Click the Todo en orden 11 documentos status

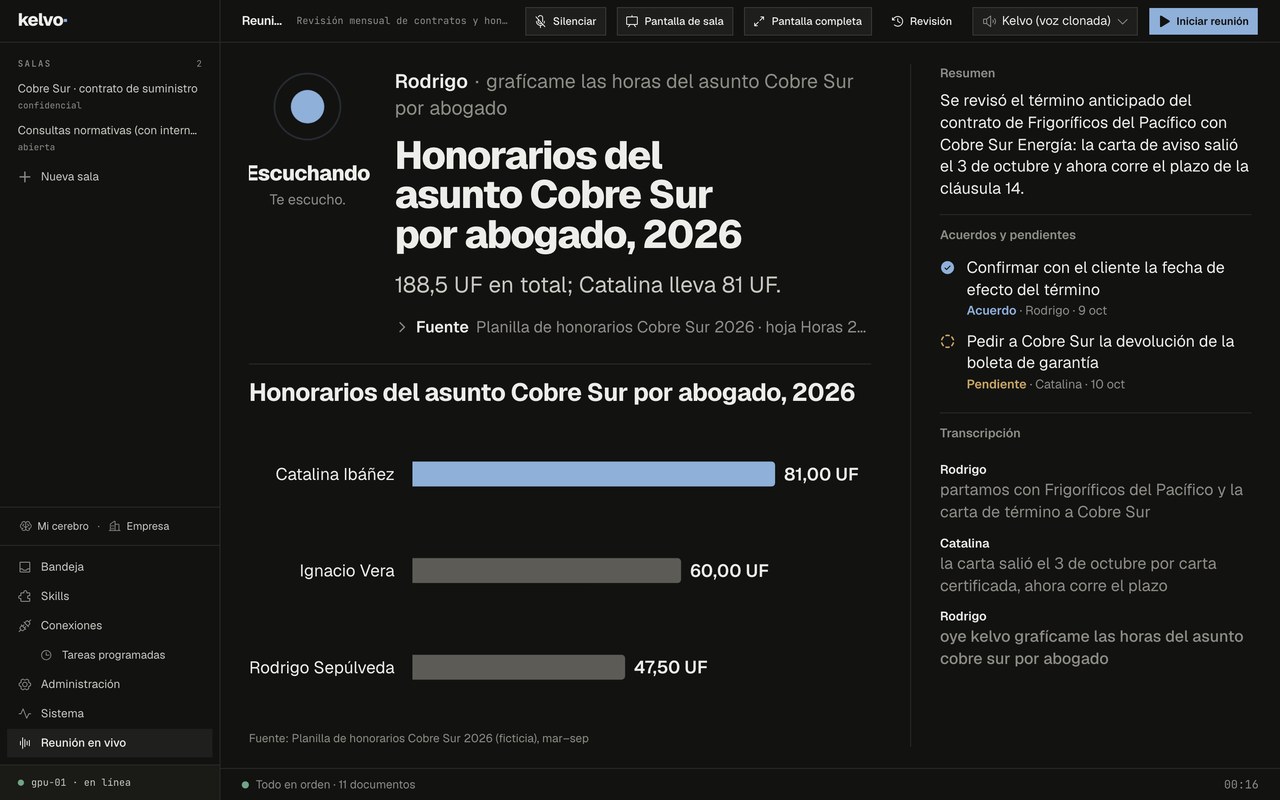tap(329, 785)
